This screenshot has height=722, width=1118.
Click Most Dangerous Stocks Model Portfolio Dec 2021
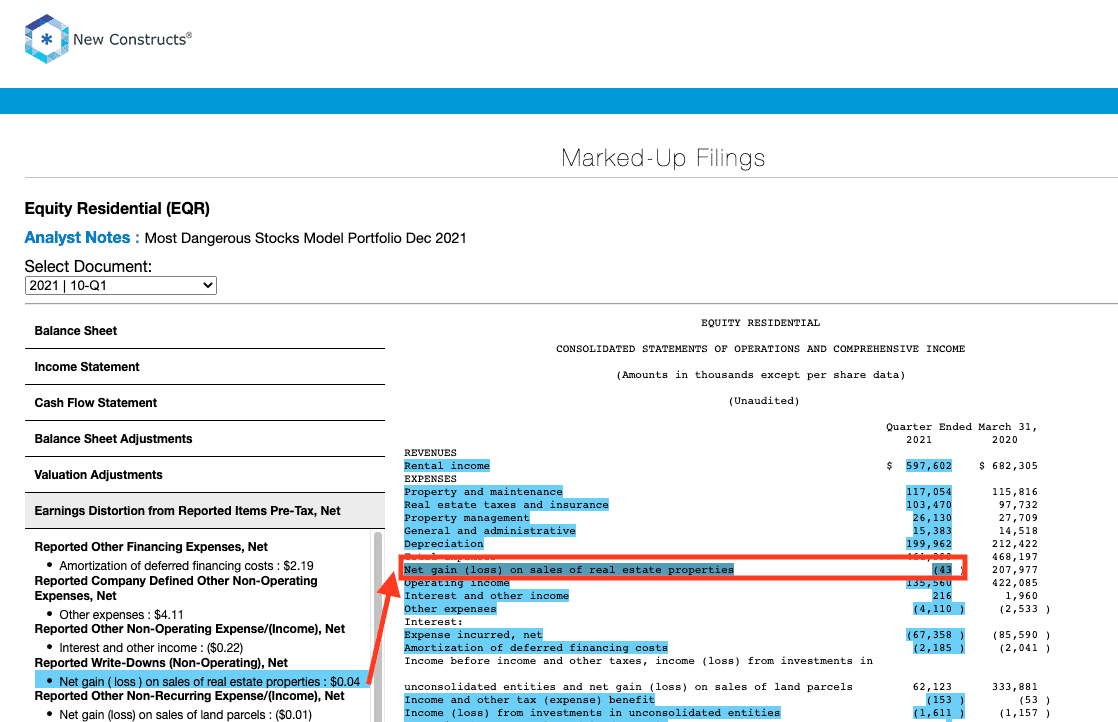point(305,238)
